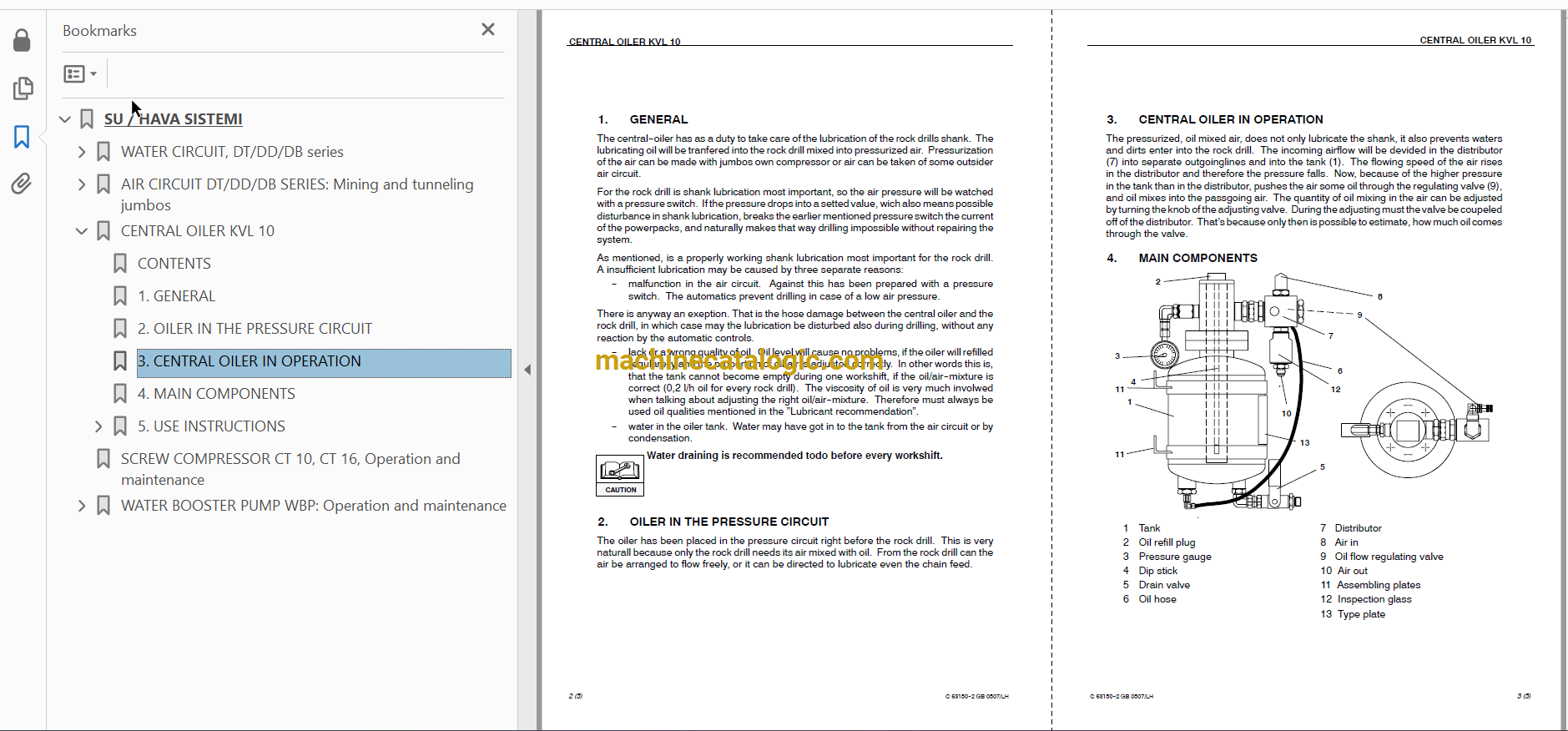Image resolution: width=1568 pixels, height=731 pixels.
Task: Click the distributor top-view diagram
Action: (1416, 430)
